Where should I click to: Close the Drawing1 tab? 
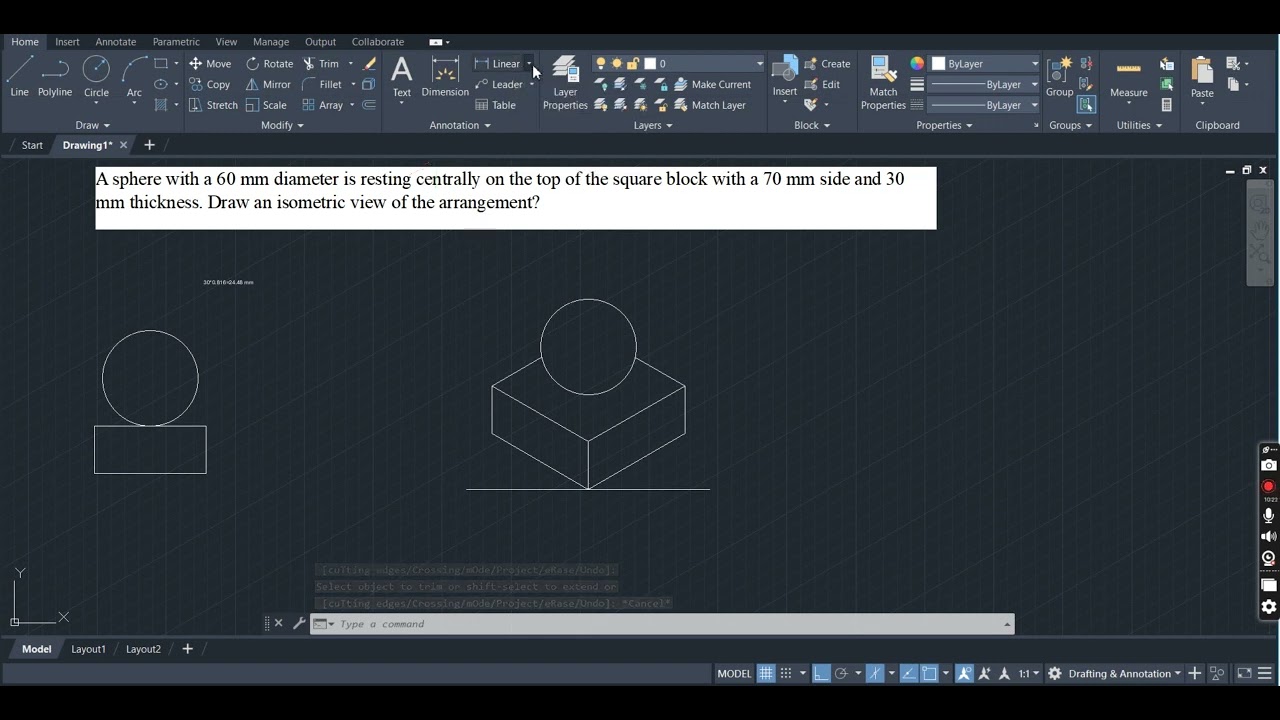(x=123, y=145)
